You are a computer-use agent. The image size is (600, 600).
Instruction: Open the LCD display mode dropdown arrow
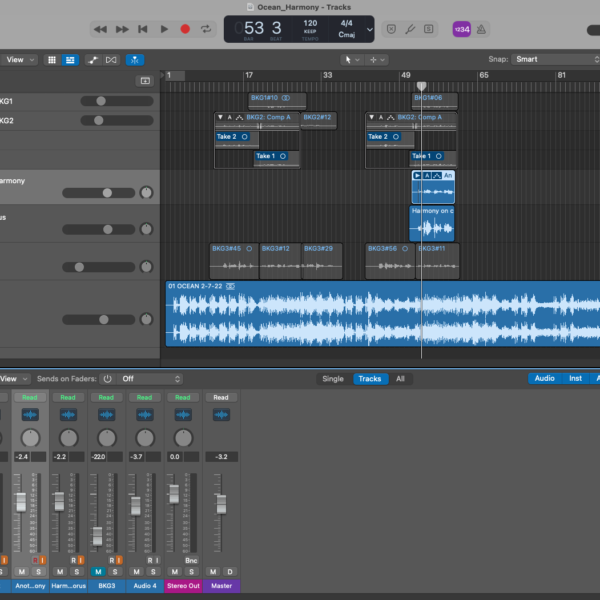coord(369,29)
